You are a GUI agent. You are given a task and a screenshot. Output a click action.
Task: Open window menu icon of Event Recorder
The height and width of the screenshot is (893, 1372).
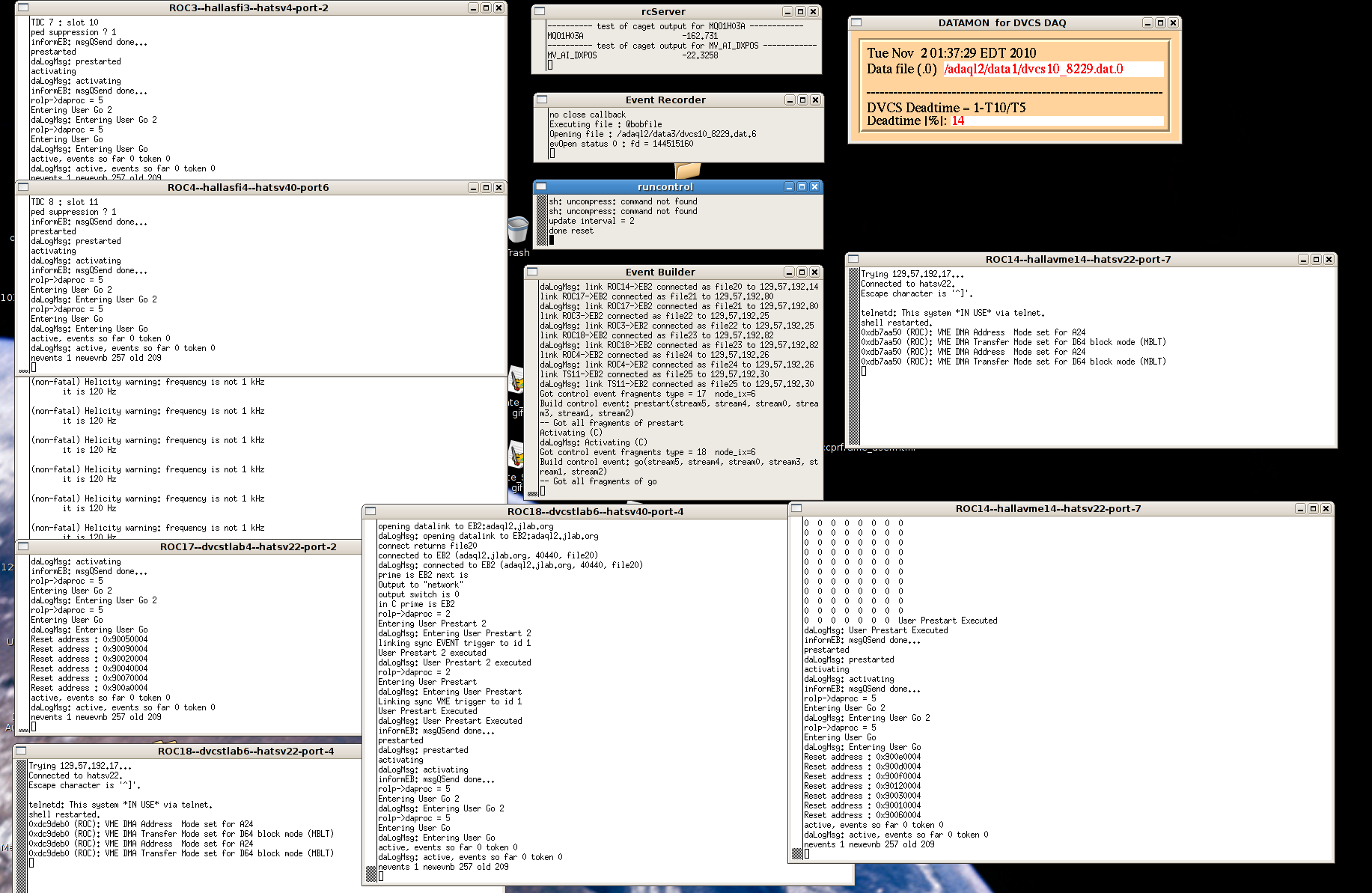tap(542, 100)
